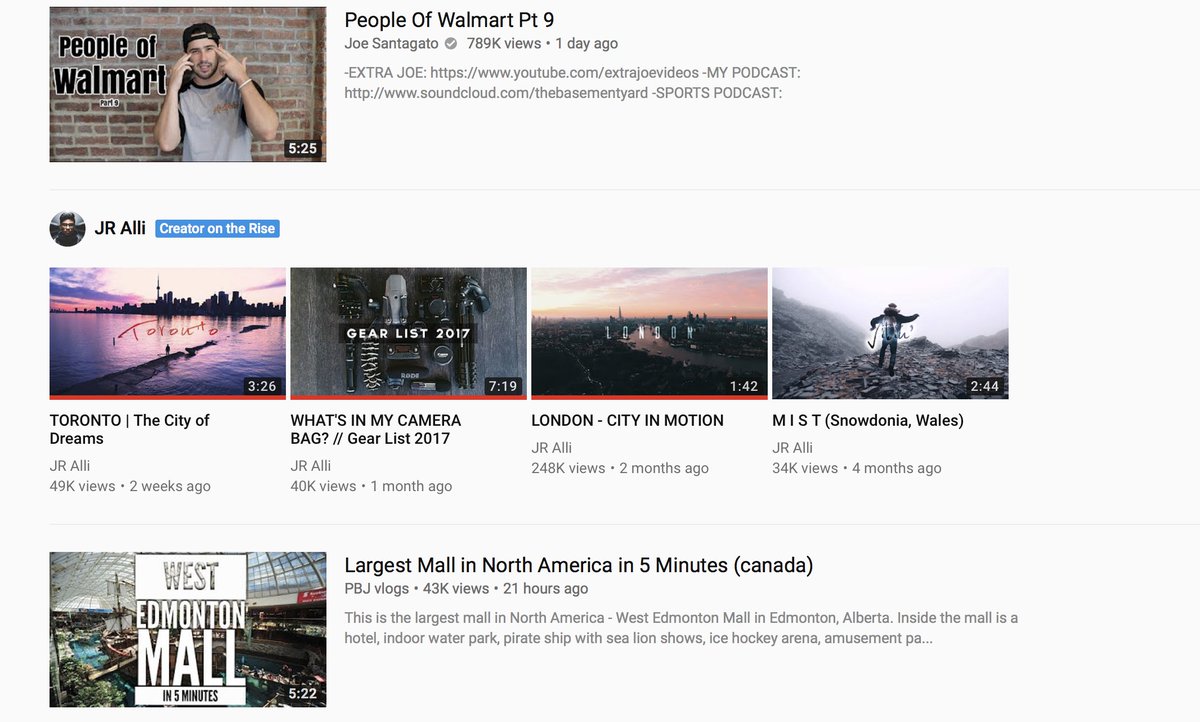This screenshot has height=722, width=1200.
Task: Click JR Alli under the Toronto video
Action: tap(70, 466)
